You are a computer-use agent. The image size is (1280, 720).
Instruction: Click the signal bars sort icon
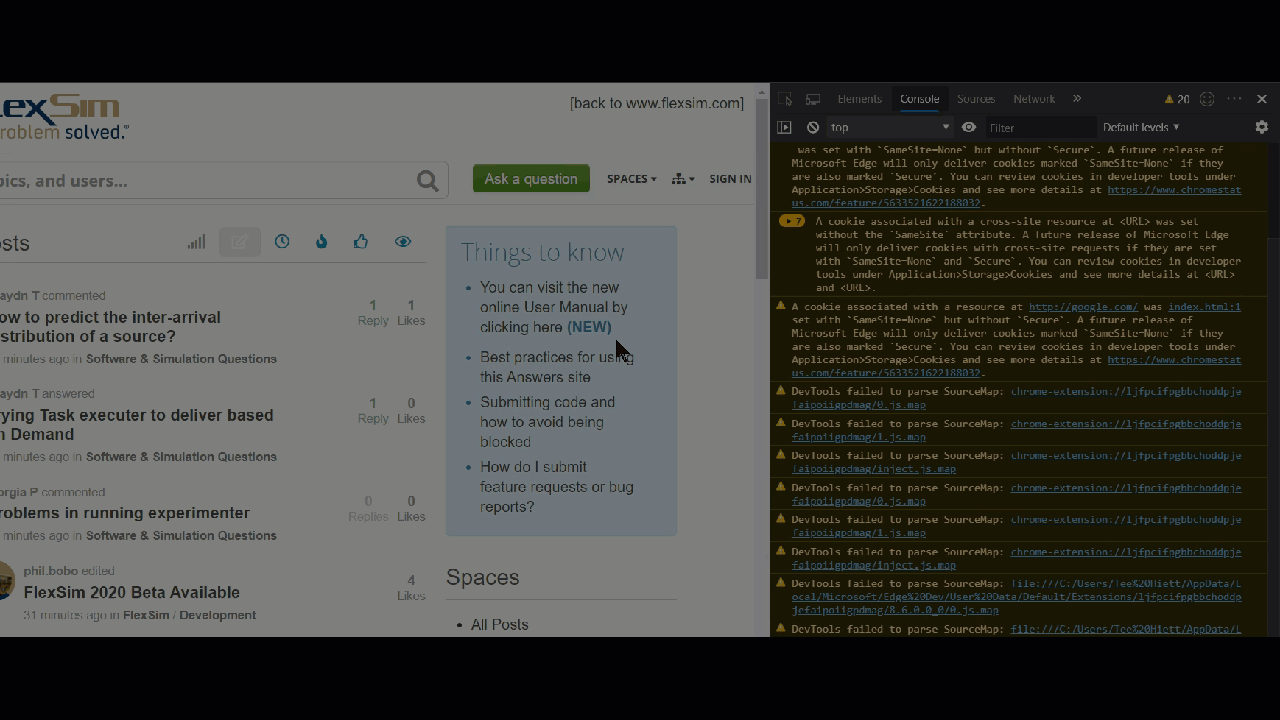196,242
